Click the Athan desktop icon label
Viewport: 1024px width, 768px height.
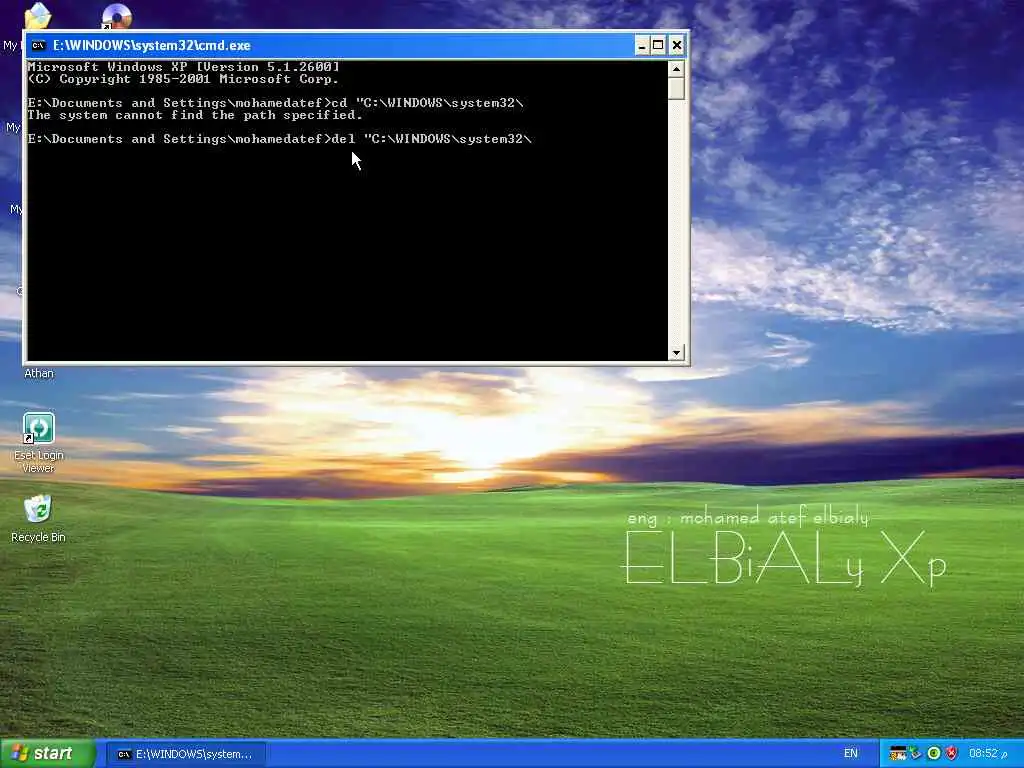[39, 374]
